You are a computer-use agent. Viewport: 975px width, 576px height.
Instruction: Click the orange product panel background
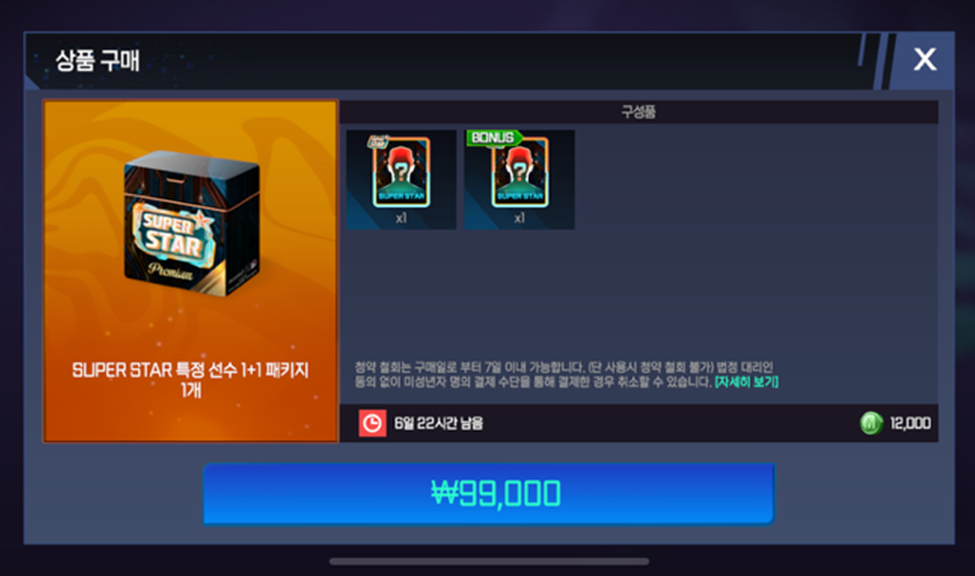[190, 323]
